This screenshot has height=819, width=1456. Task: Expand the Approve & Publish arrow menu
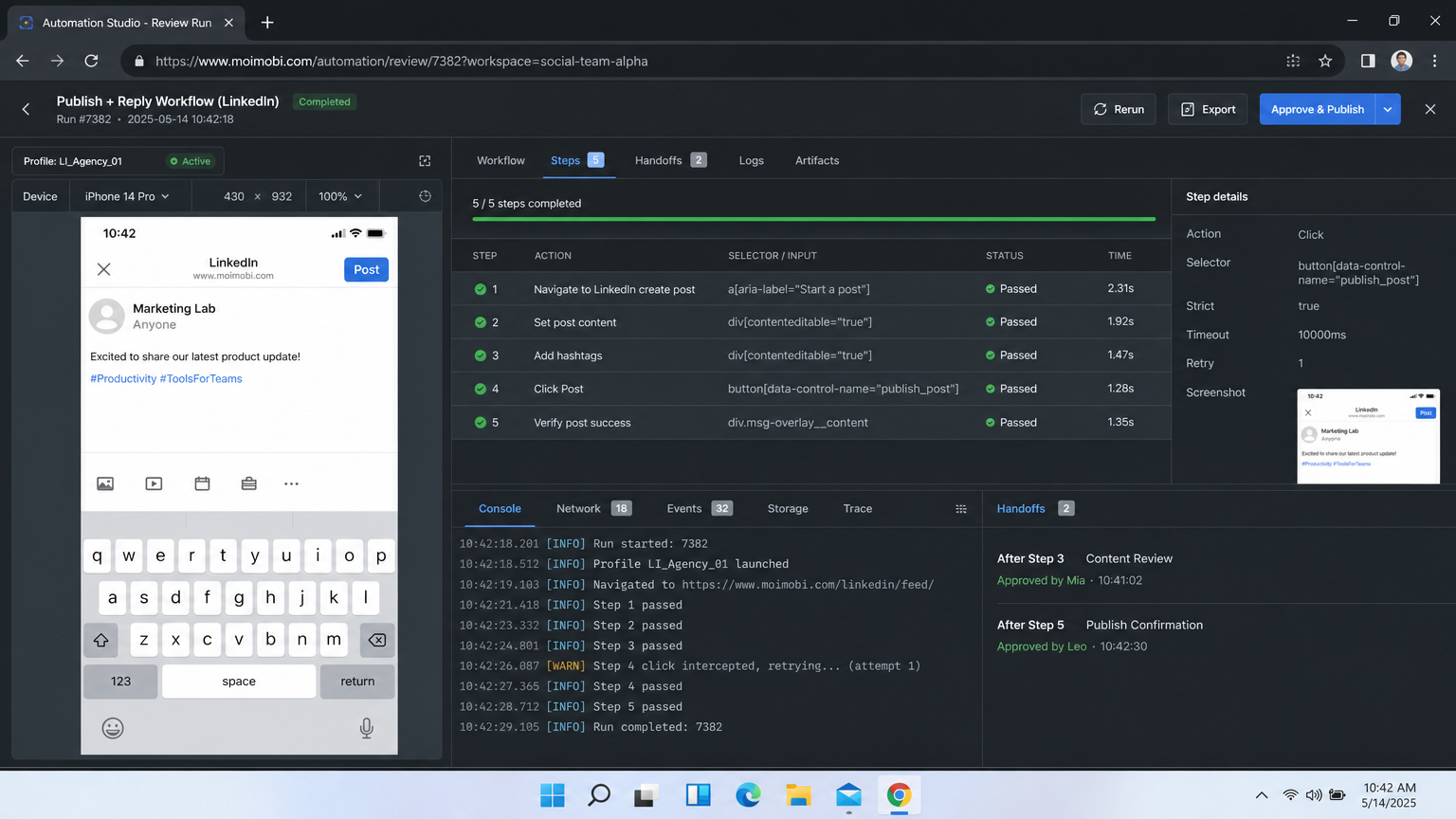point(1388,109)
